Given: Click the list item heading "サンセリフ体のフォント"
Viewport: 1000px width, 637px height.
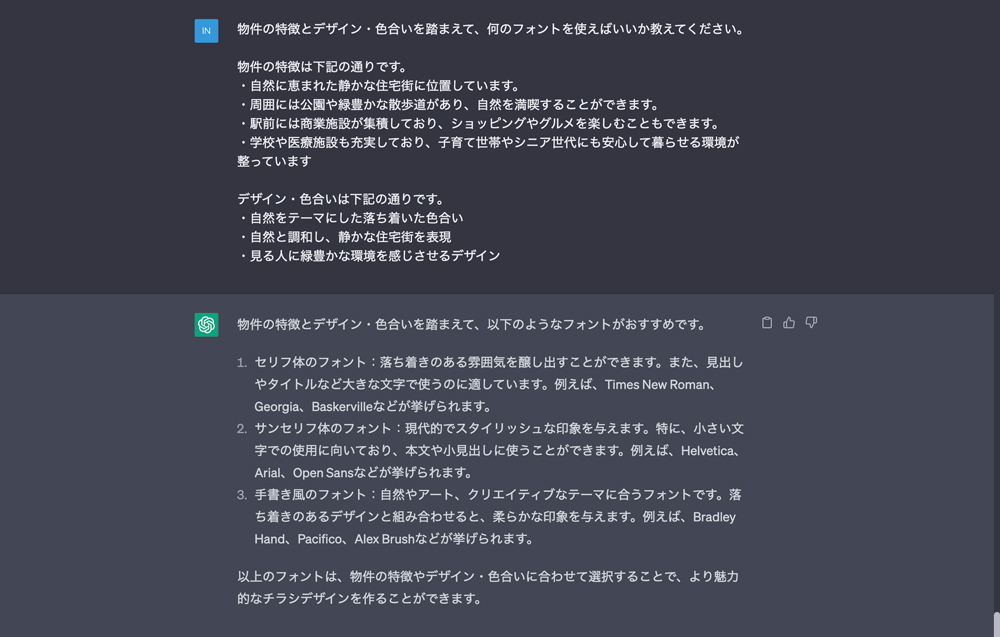Looking at the screenshot, I should [x=319, y=428].
